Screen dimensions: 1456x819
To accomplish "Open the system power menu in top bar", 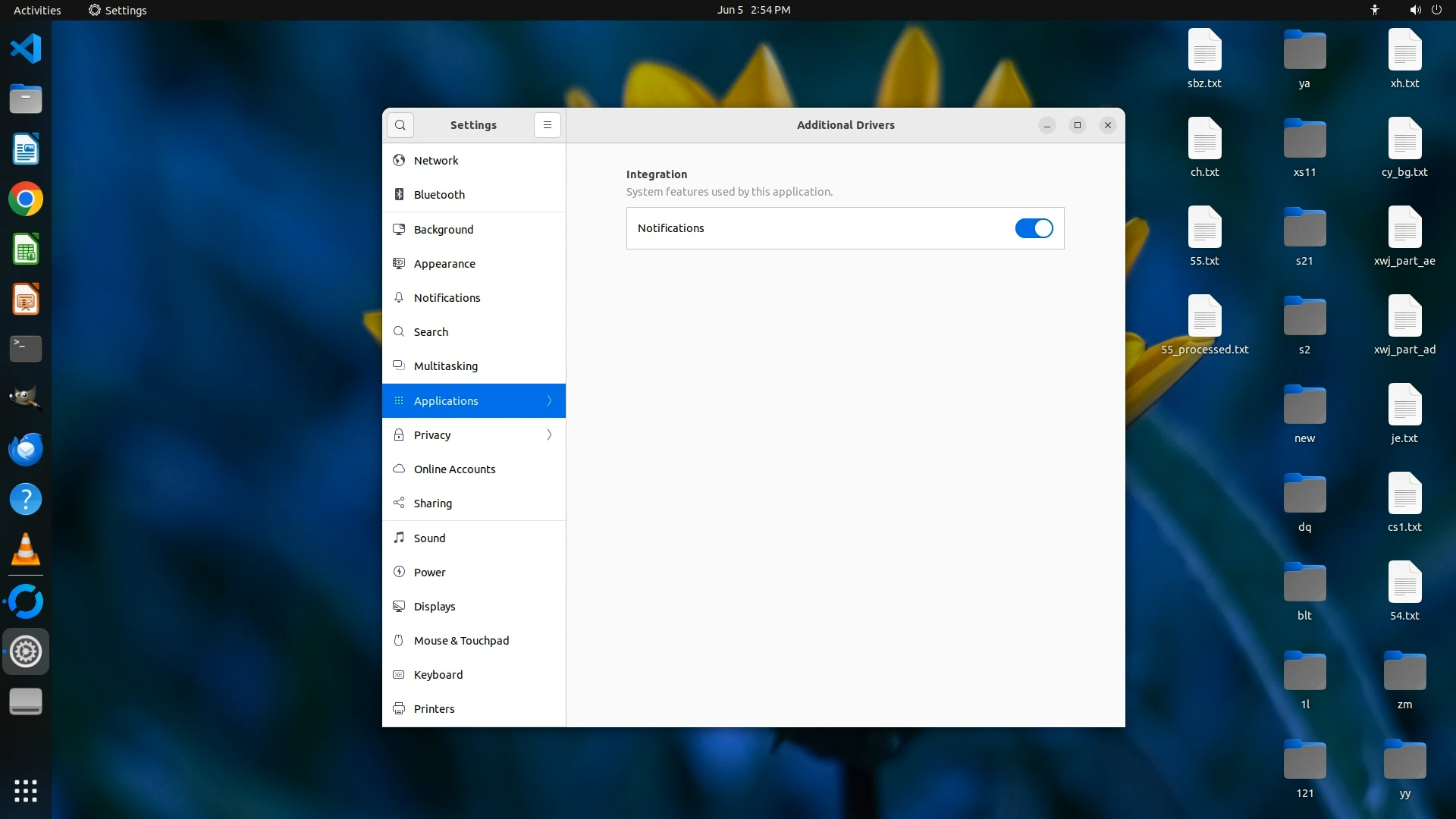I will click(1436, 10).
